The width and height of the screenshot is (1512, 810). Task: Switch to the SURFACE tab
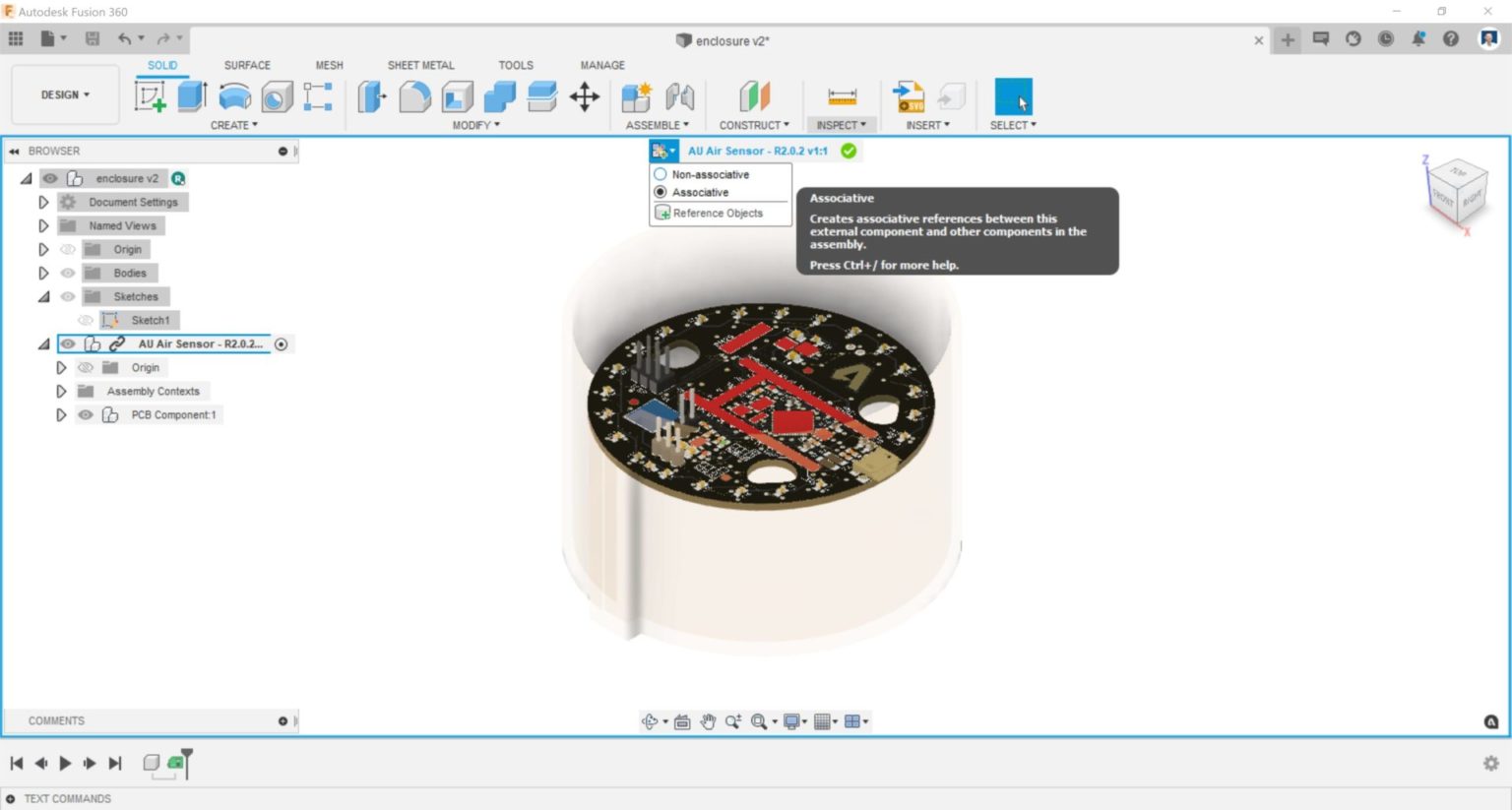tap(245, 65)
